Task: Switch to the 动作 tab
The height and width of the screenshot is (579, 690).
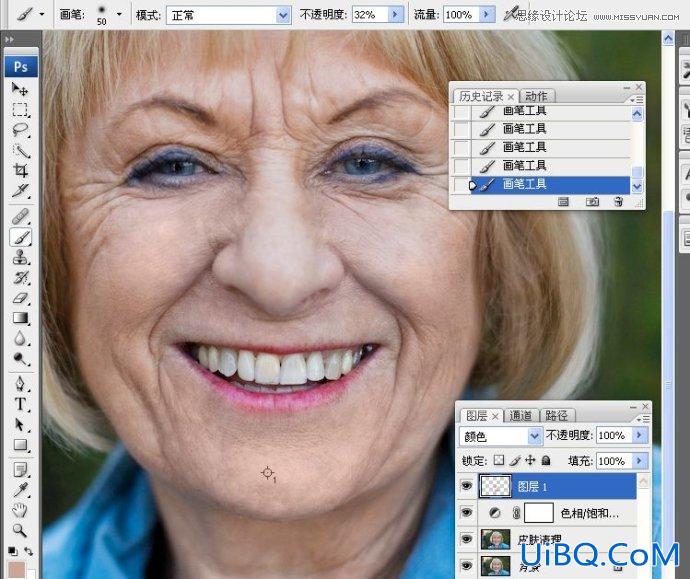Action: (x=536, y=96)
